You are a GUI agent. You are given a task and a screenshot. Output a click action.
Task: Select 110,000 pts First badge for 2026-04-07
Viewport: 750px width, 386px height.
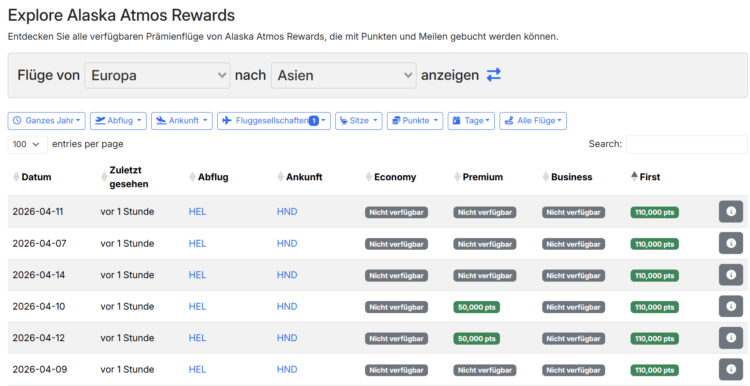coord(654,244)
